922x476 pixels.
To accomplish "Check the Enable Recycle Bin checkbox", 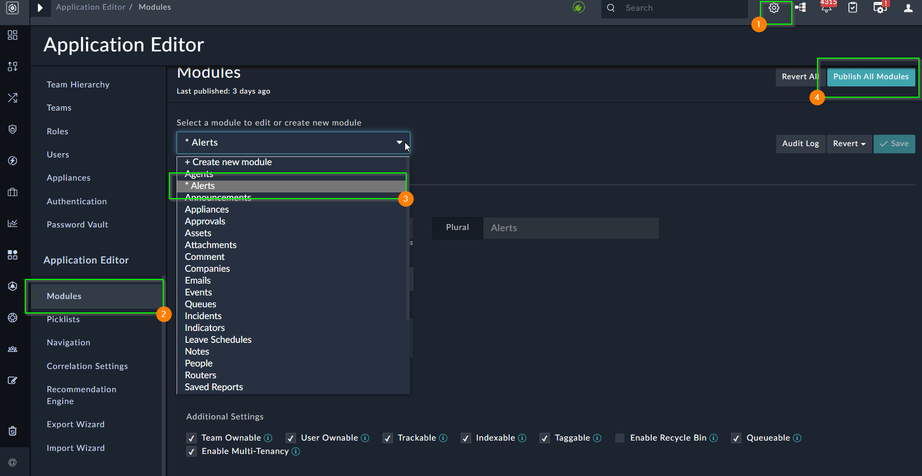I will 620,438.
